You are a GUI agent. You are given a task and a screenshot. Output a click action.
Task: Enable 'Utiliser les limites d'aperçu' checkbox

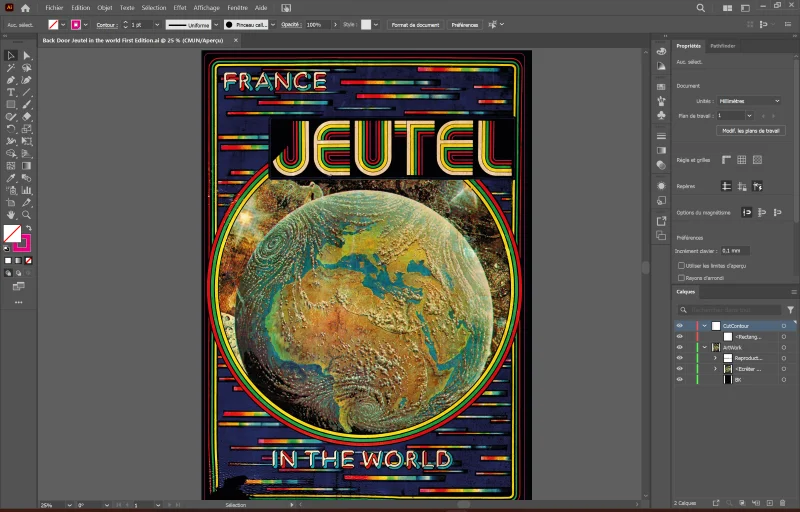(681, 266)
